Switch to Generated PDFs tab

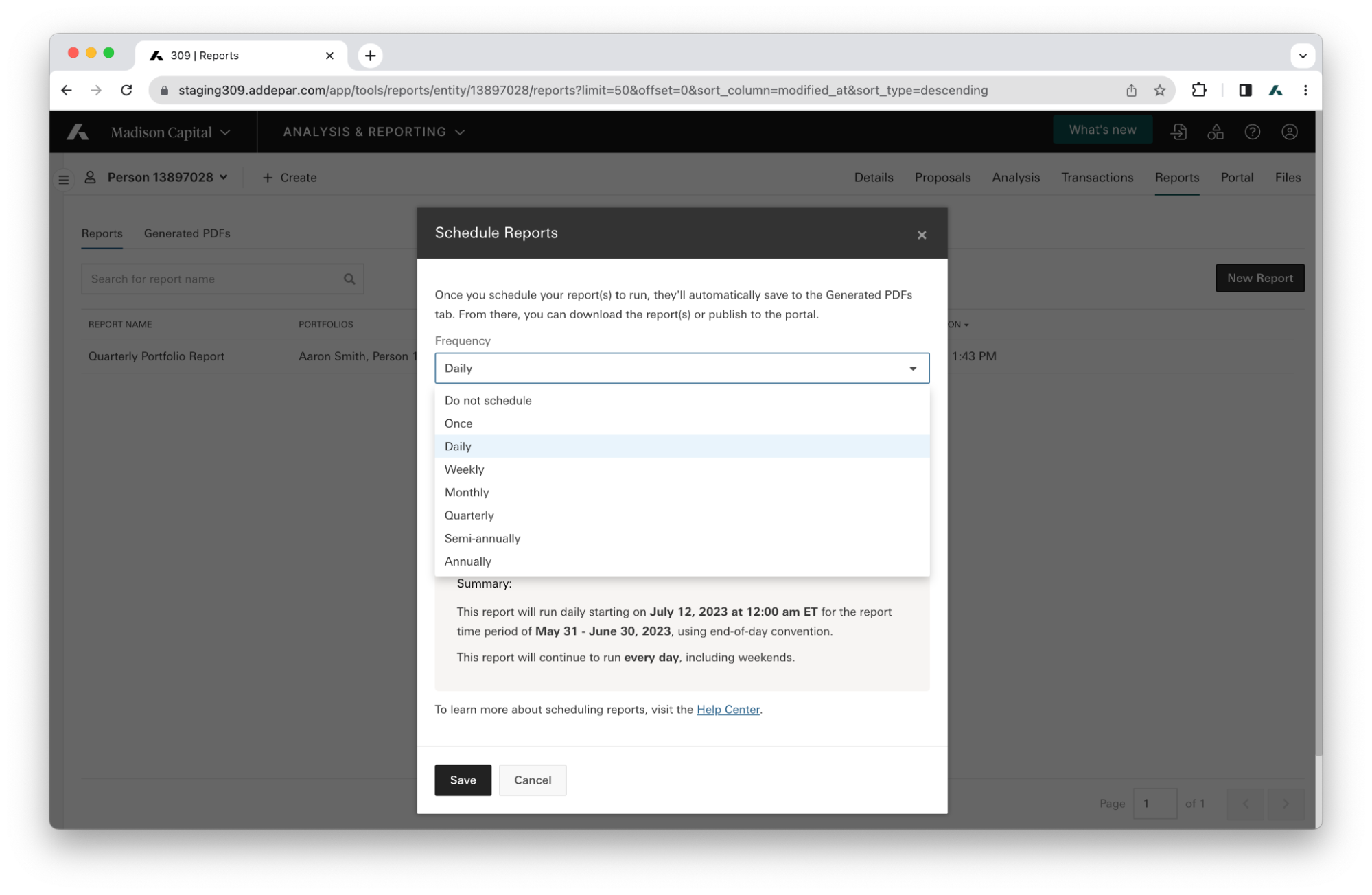[x=187, y=233]
